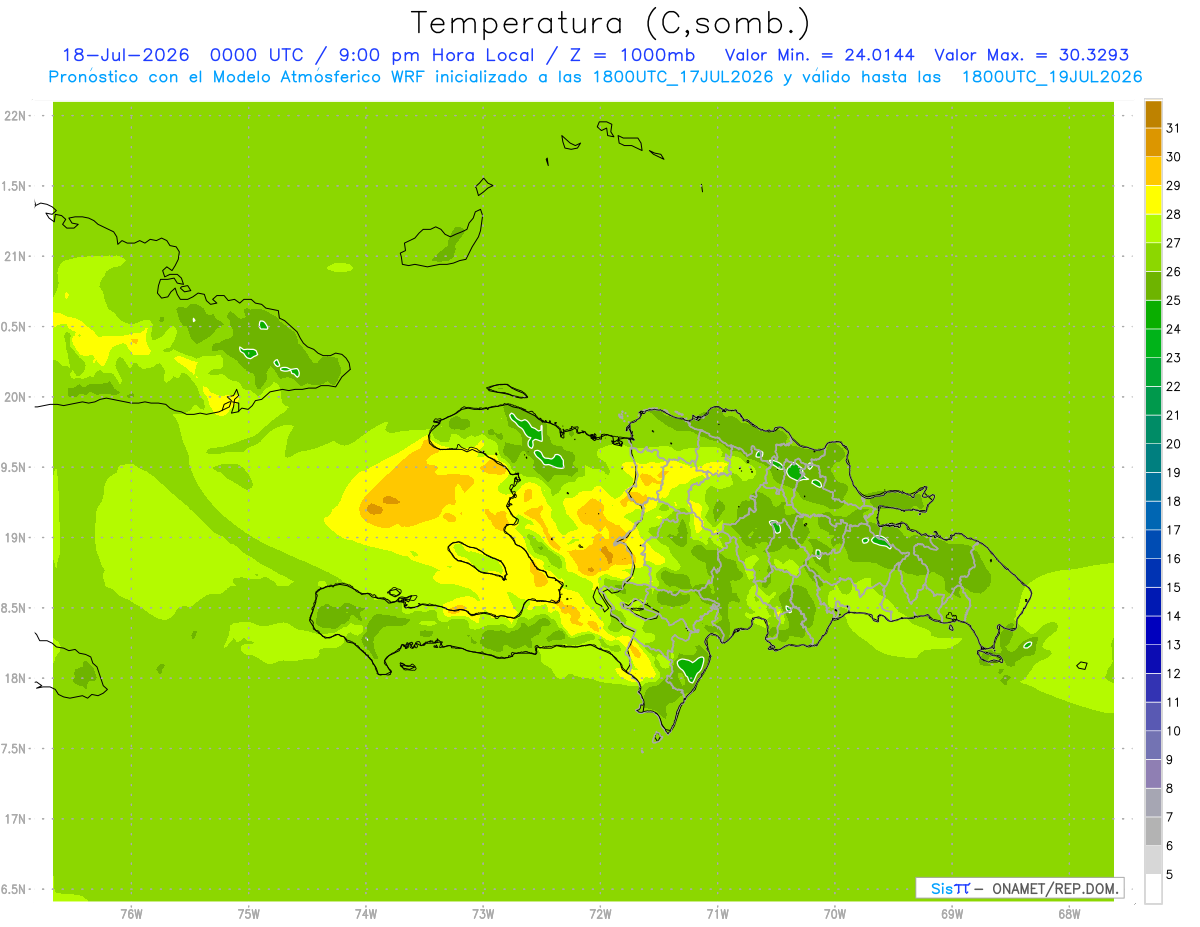Screen dimensions: 1200x927
Task: Pick the orange swatch between 30 and 31
Action: point(1153,142)
